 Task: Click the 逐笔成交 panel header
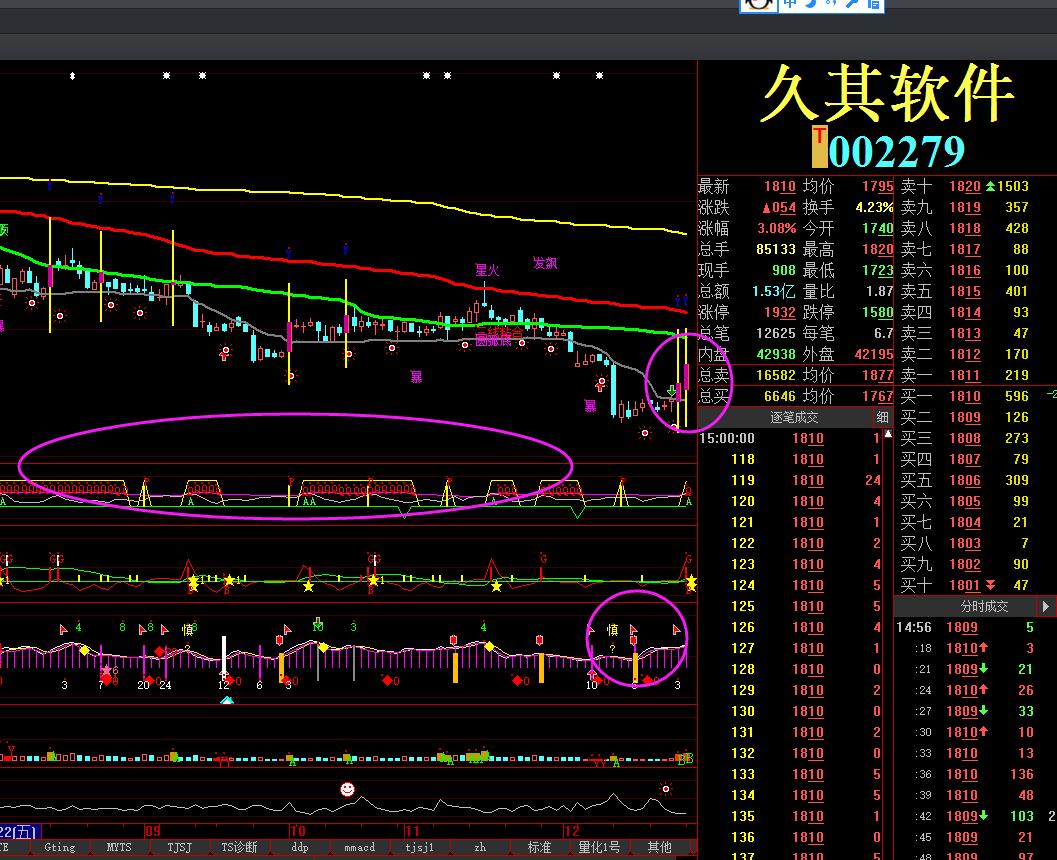tap(794, 417)
